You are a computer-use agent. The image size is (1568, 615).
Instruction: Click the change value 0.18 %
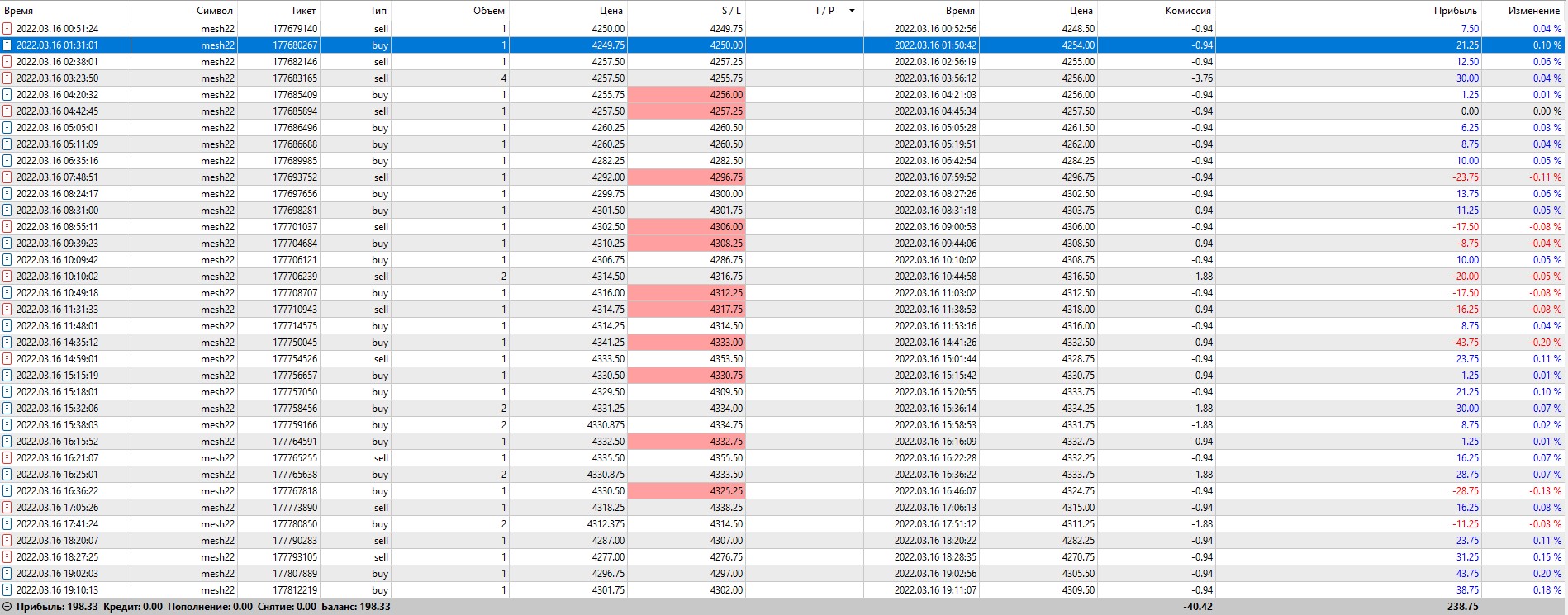coord(1547,590)
